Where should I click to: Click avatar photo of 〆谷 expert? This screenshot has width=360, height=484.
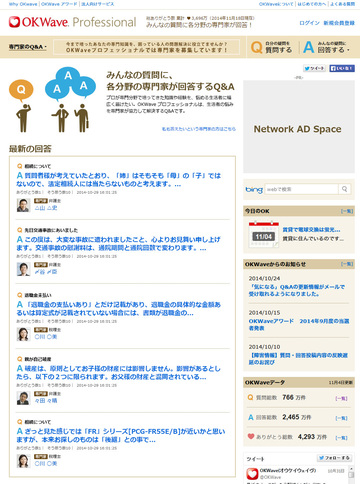point(23,269)
